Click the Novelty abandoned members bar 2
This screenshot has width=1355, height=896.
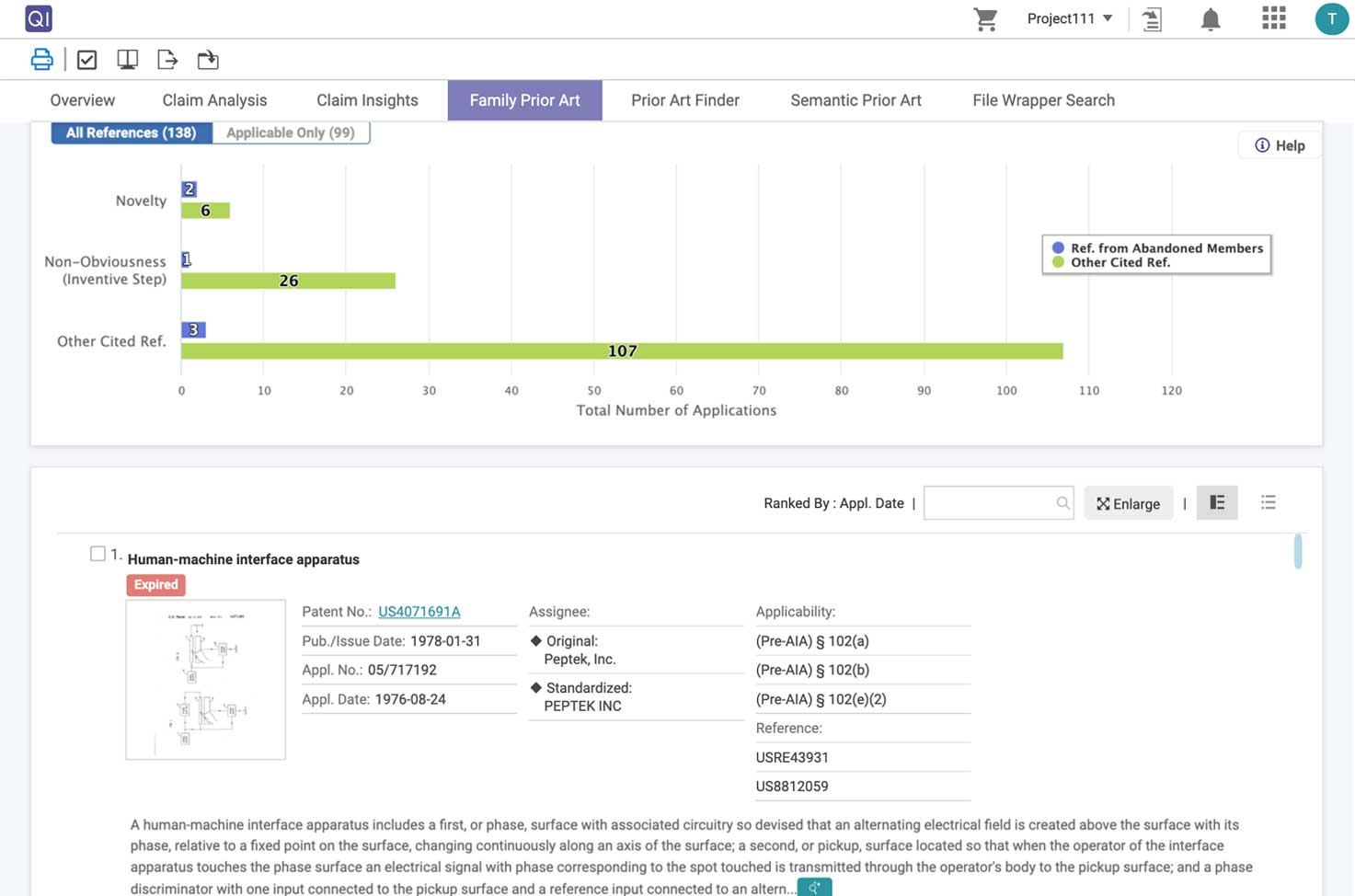point(189,189)
